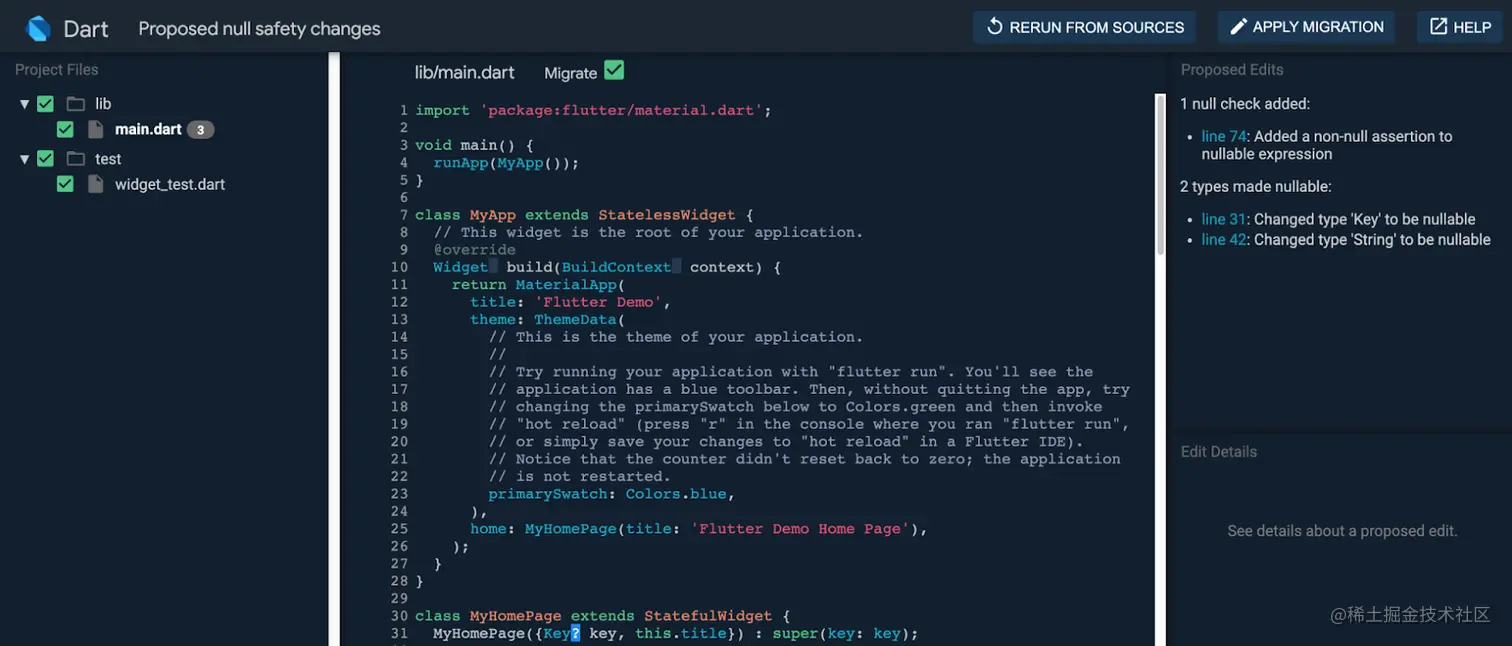Click 'See details about a proposed edit.' text
The width and height of the screenshot is (1512, 646).
coord(1342,531)
